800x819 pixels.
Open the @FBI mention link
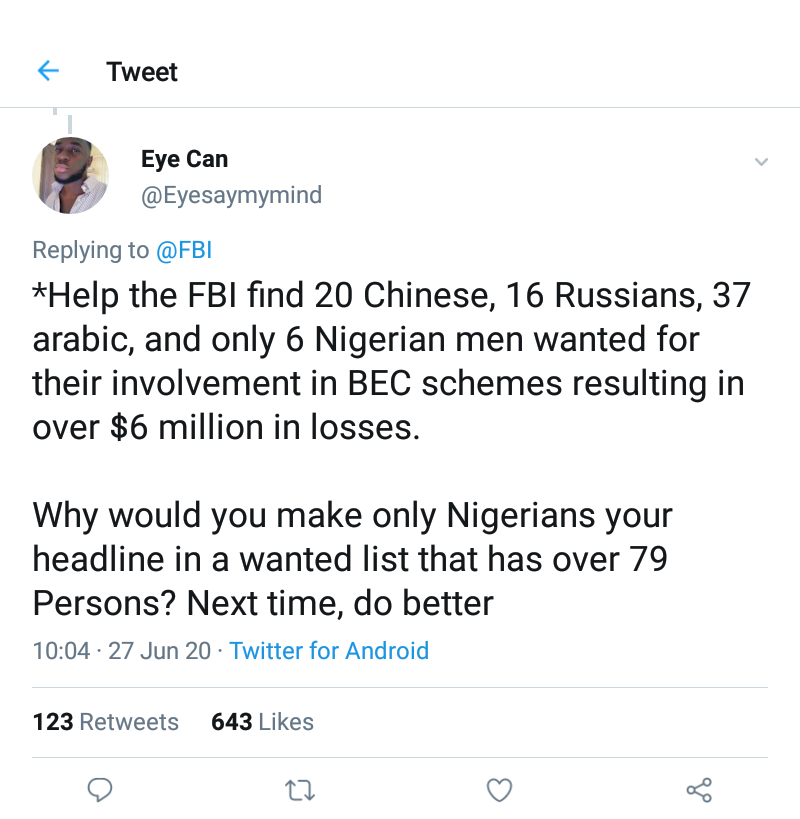point(182,250)
